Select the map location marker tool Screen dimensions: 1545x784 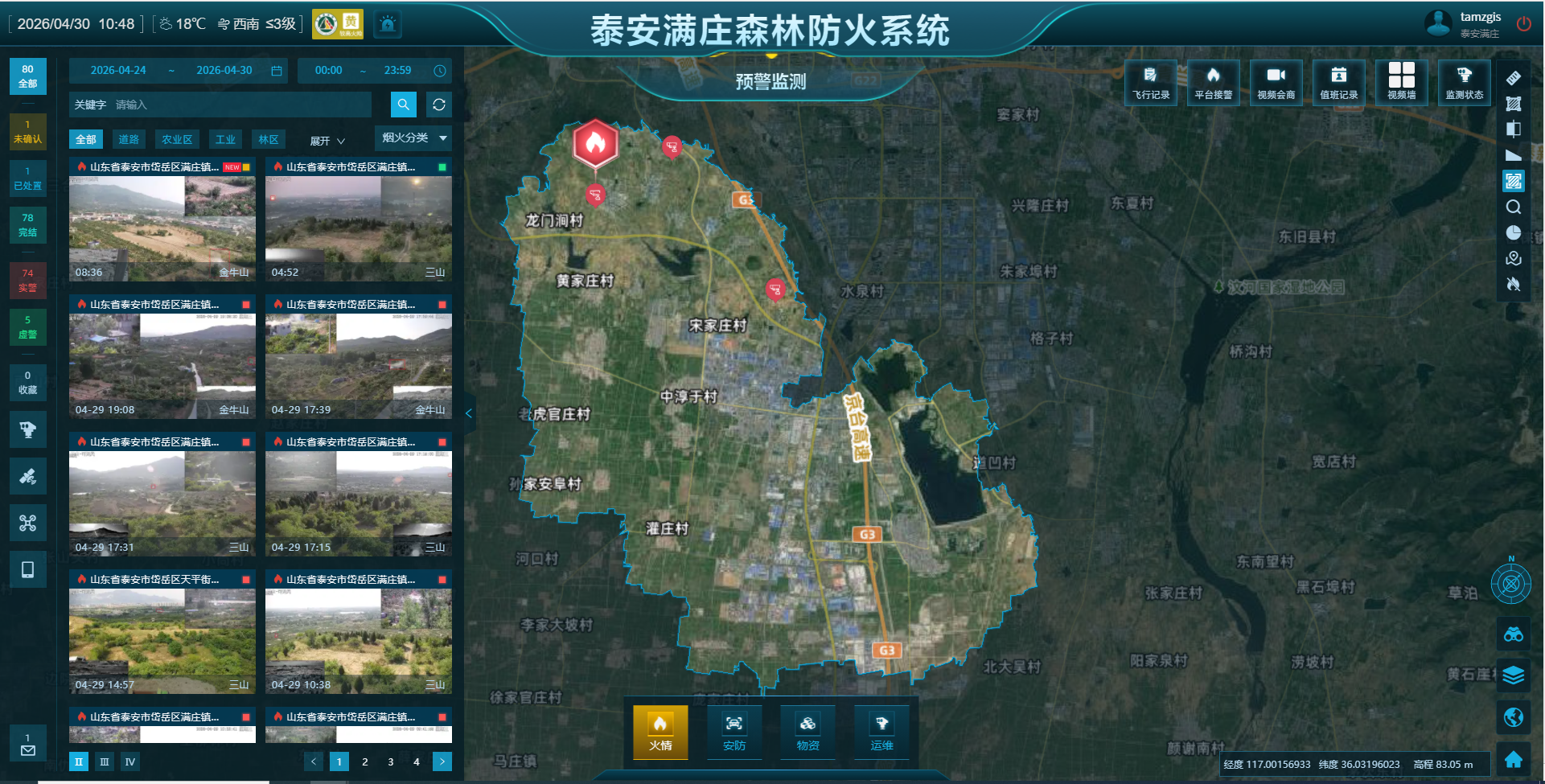(x=1513, y=258)
